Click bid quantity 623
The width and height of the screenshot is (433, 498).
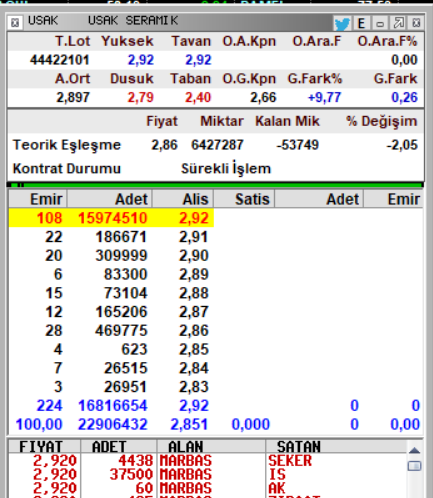pyautogui.click(x=134, y=349)
